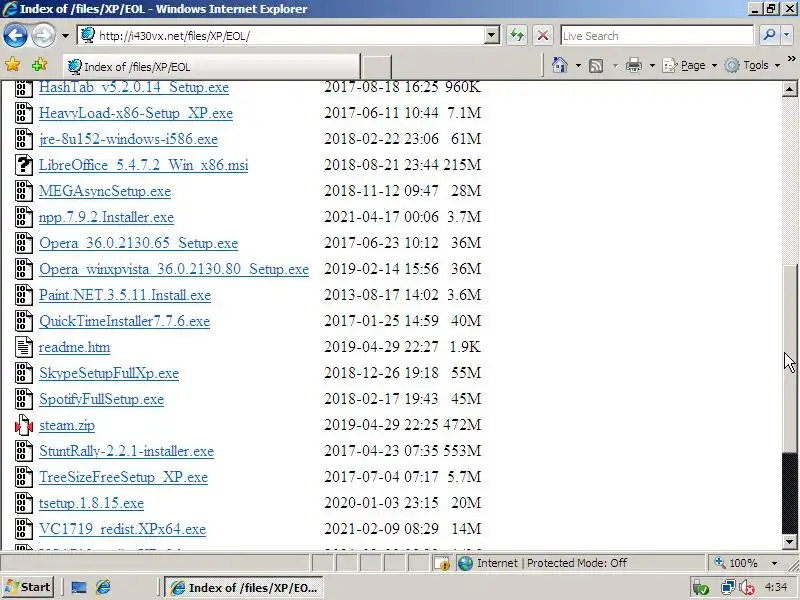Go to the Home page icon
The height and width of the screenshot is (600, 800).
[x=560, y=65]
